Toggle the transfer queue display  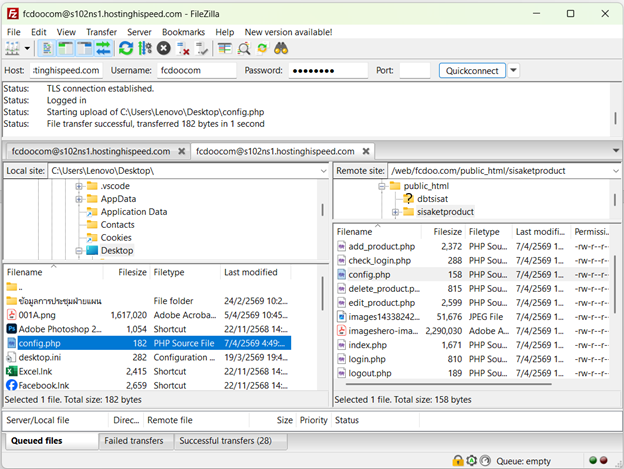coord(103,48)
